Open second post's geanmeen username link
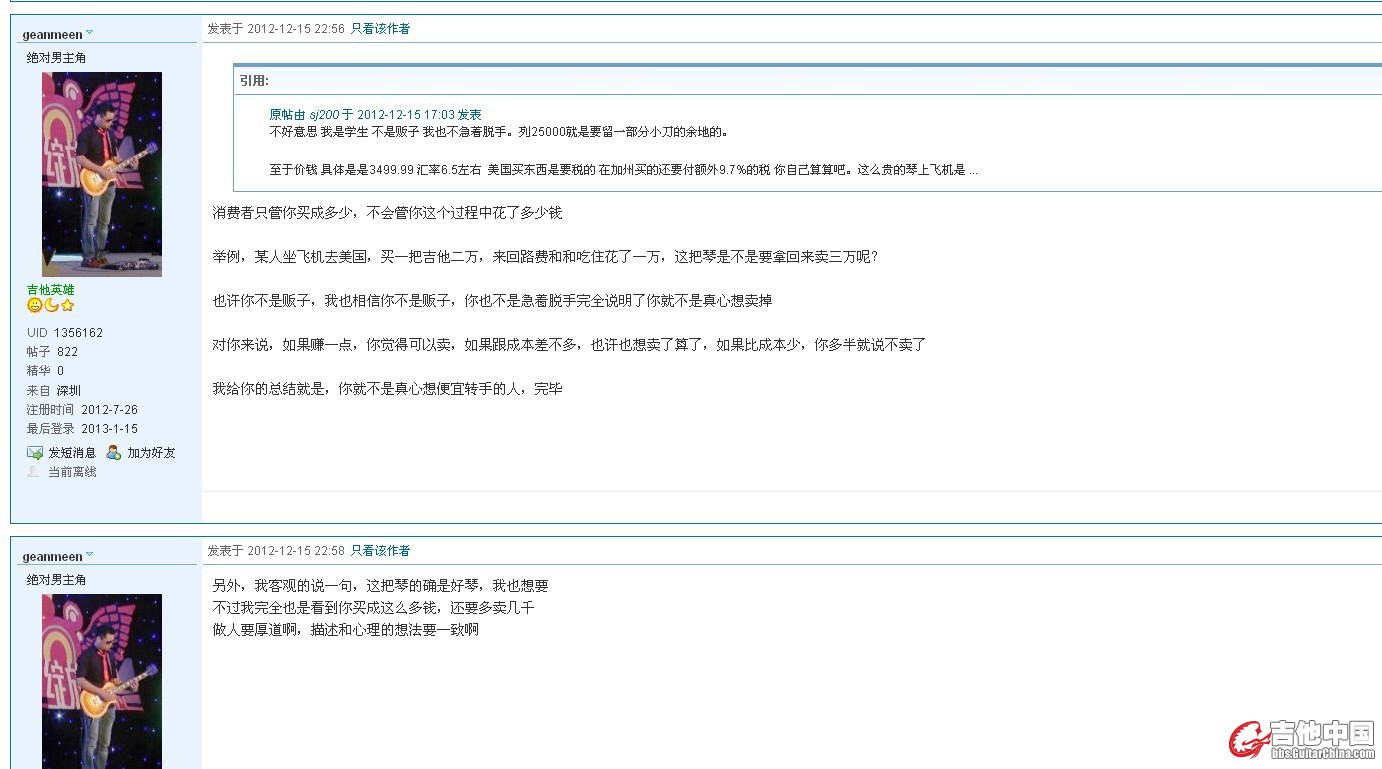Image resolution: width=1382 pixels, height=769 pixels. (52, 557)
